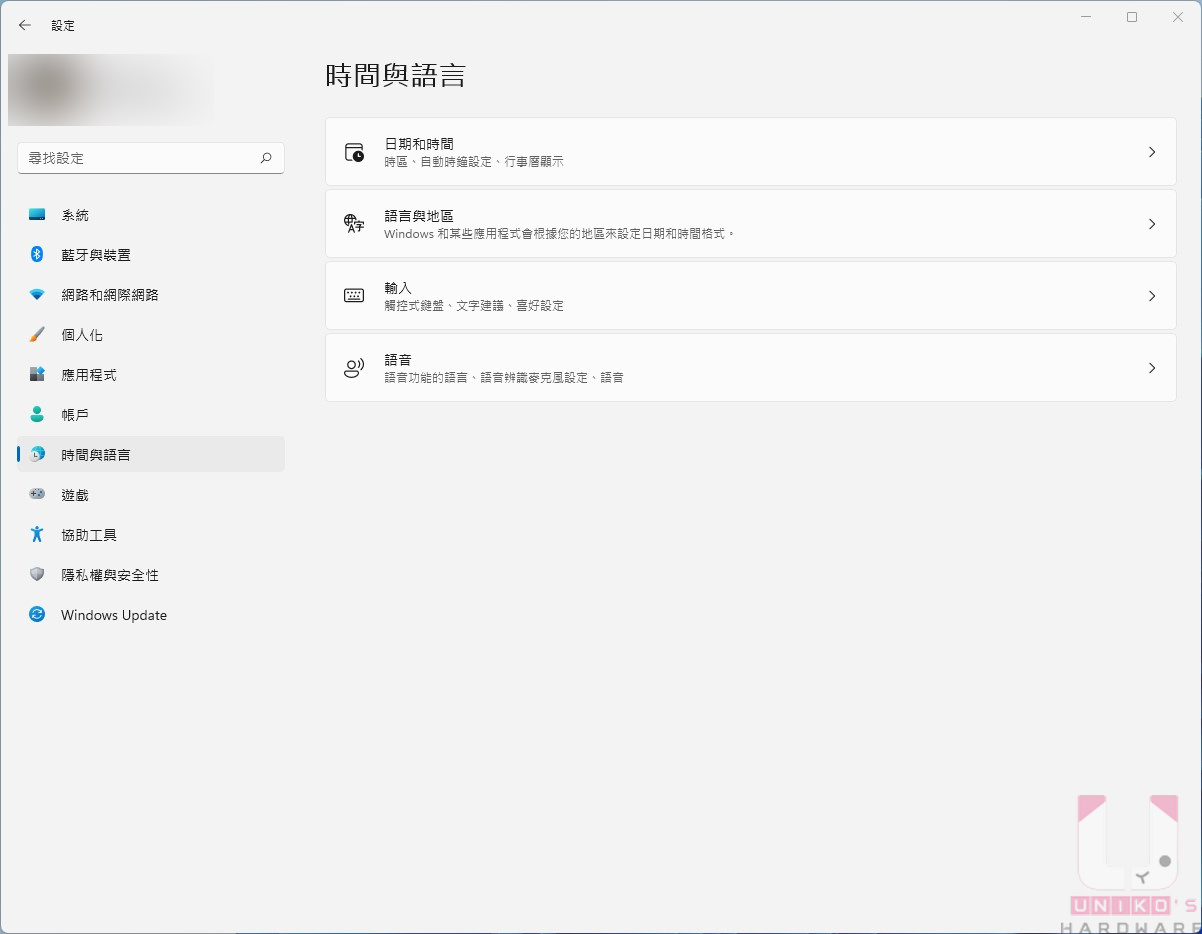Image resolution: width=1202 pixels, height=934 pixels.
Task: Open 語言與地區 via its right chevron
Action: pos(1152,224)
